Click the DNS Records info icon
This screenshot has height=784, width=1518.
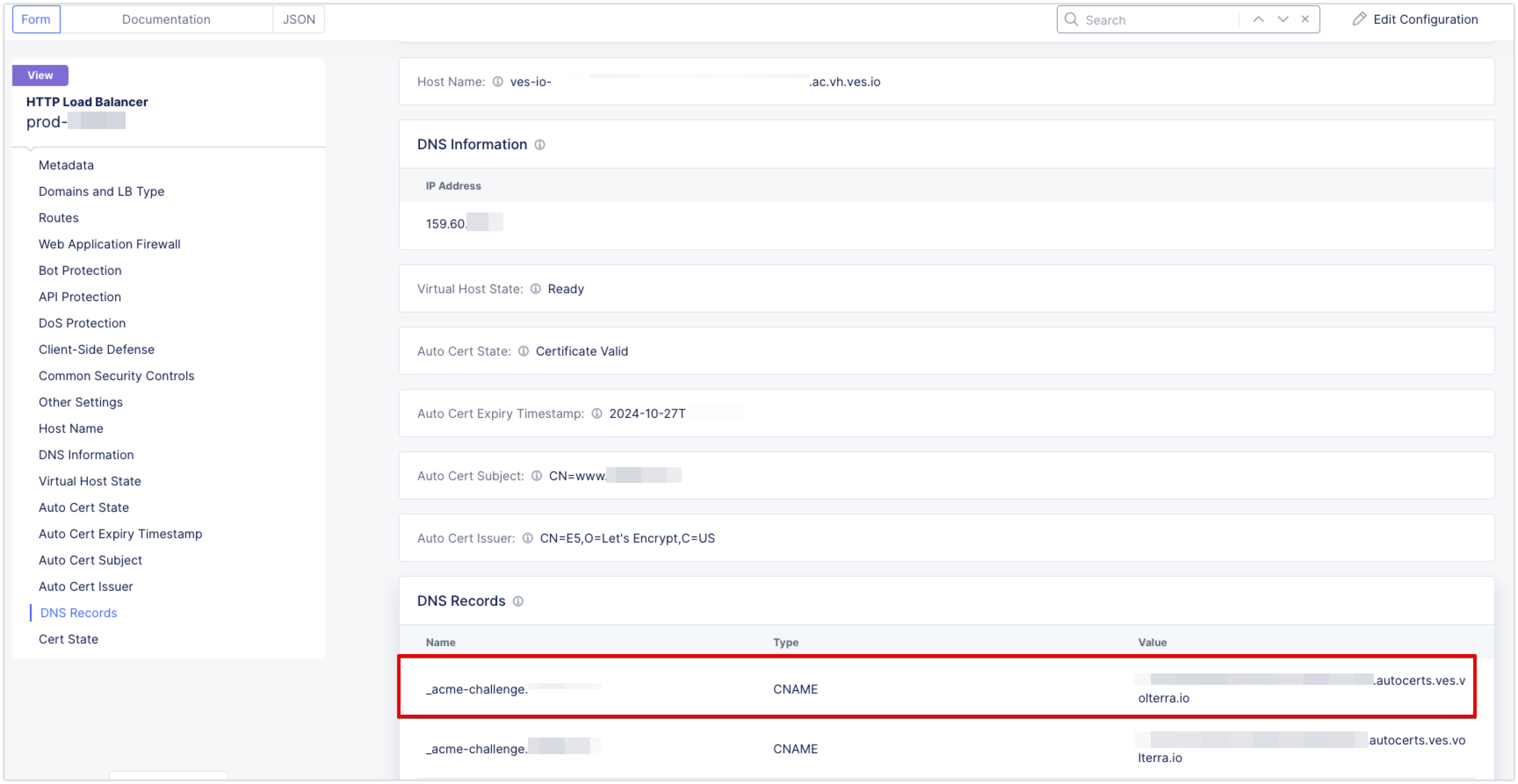(518, 601)
